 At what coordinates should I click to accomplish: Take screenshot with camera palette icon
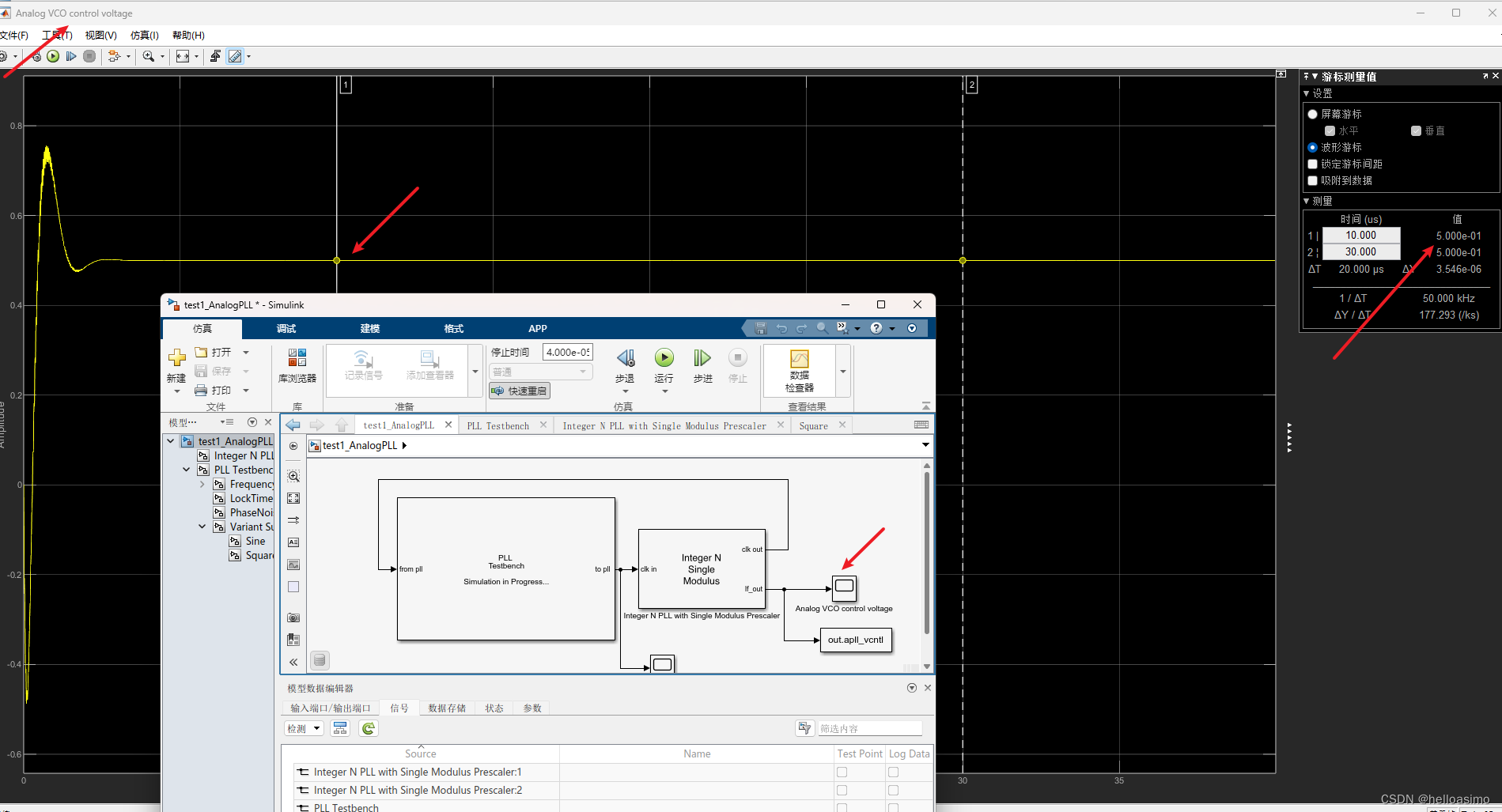(x=293, y=617)
